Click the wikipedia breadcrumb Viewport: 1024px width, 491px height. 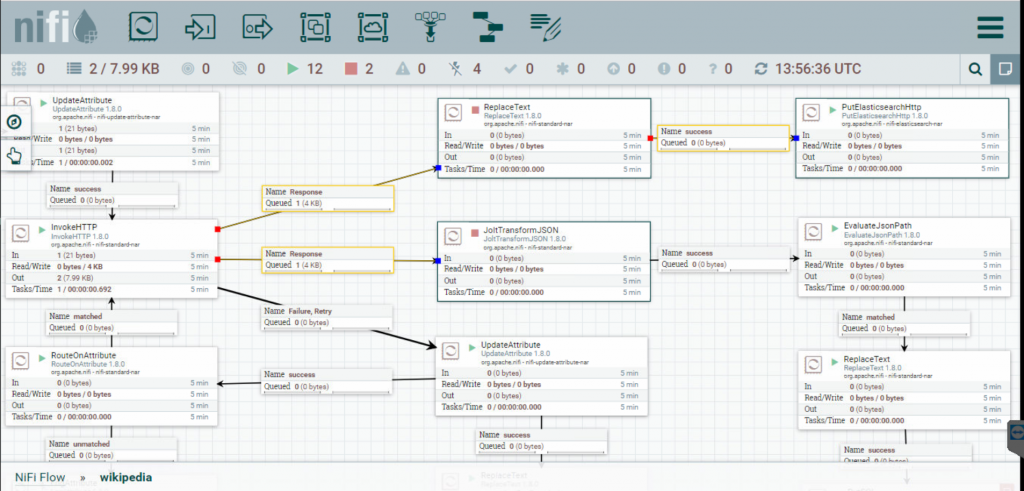coord(126,477)
